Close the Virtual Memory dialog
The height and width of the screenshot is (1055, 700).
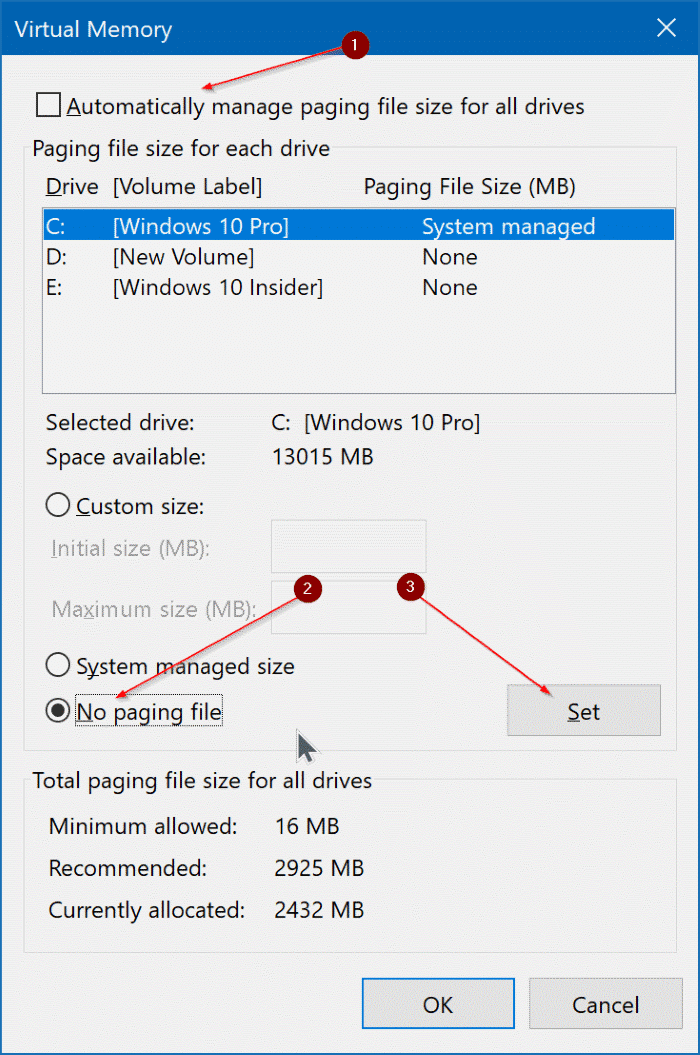coord(666,28)
